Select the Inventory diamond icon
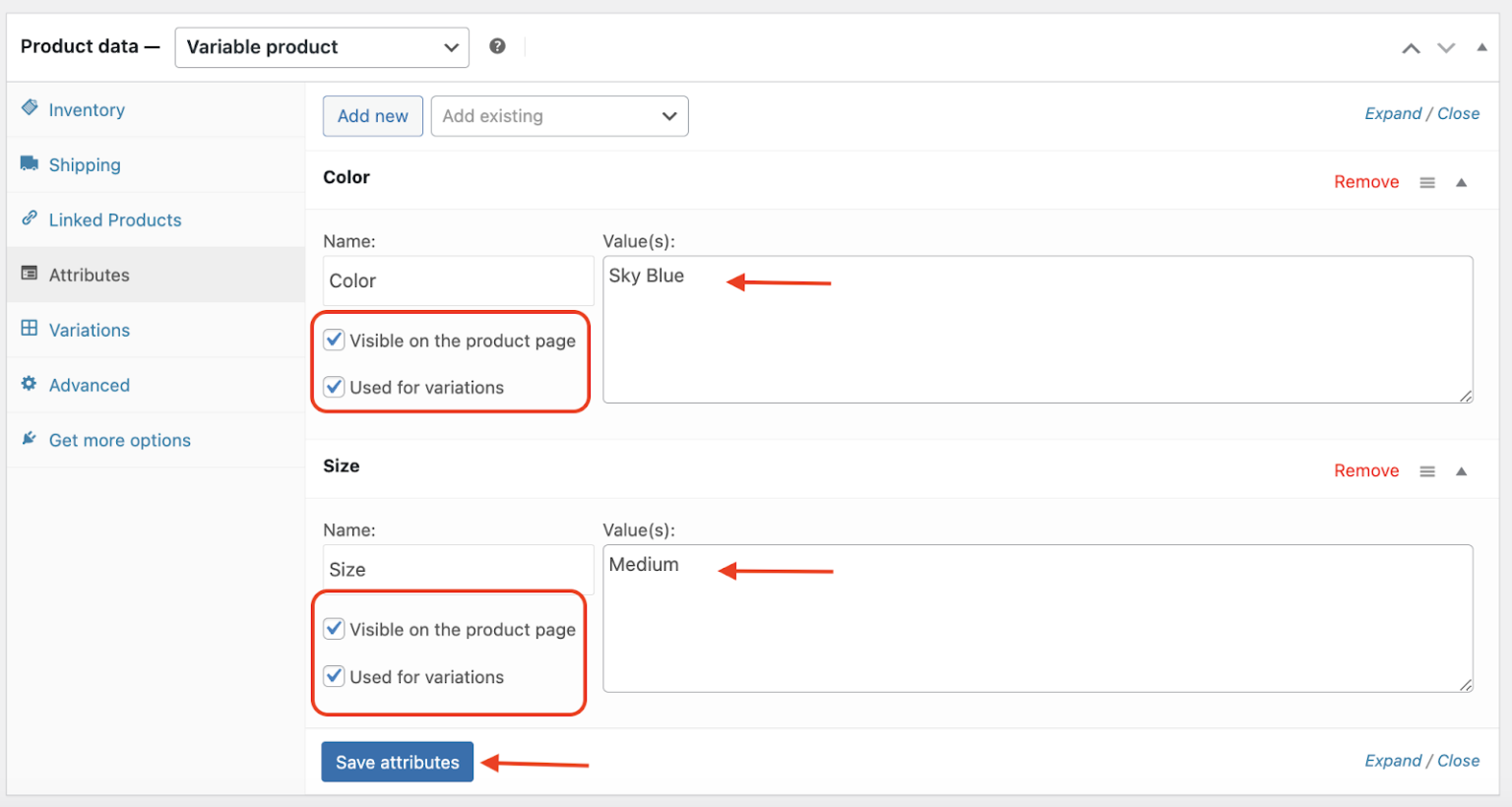This screenshot has width=1512, height=807. tap(30, 109)
